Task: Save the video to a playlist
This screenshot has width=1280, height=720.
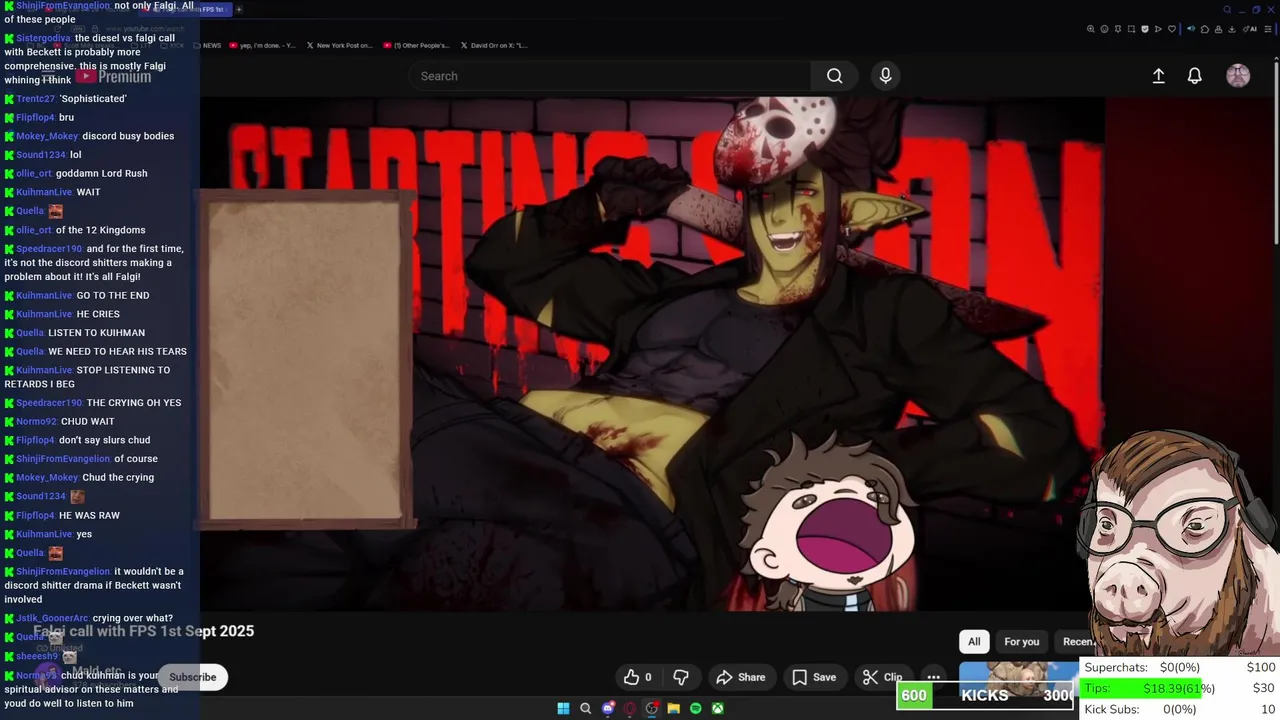Action: tap(814, 677)
